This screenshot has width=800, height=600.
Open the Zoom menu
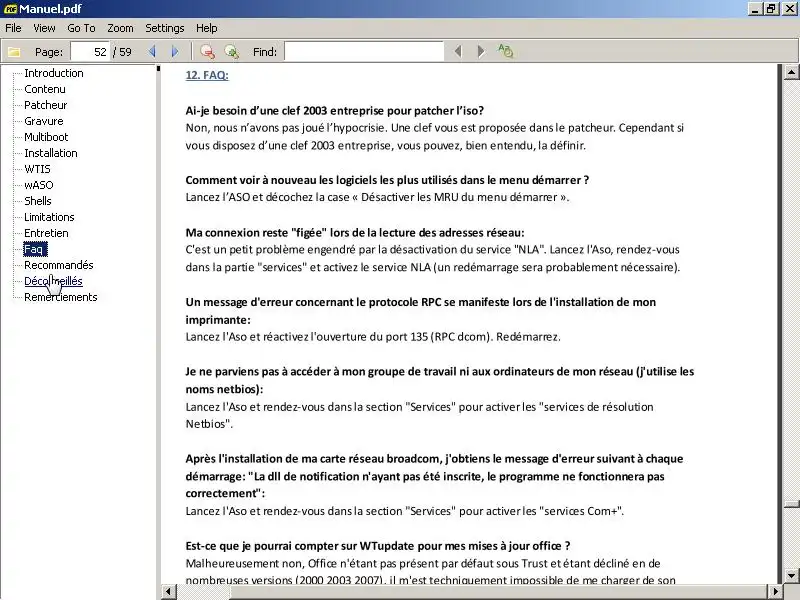(x=120, y=28)
